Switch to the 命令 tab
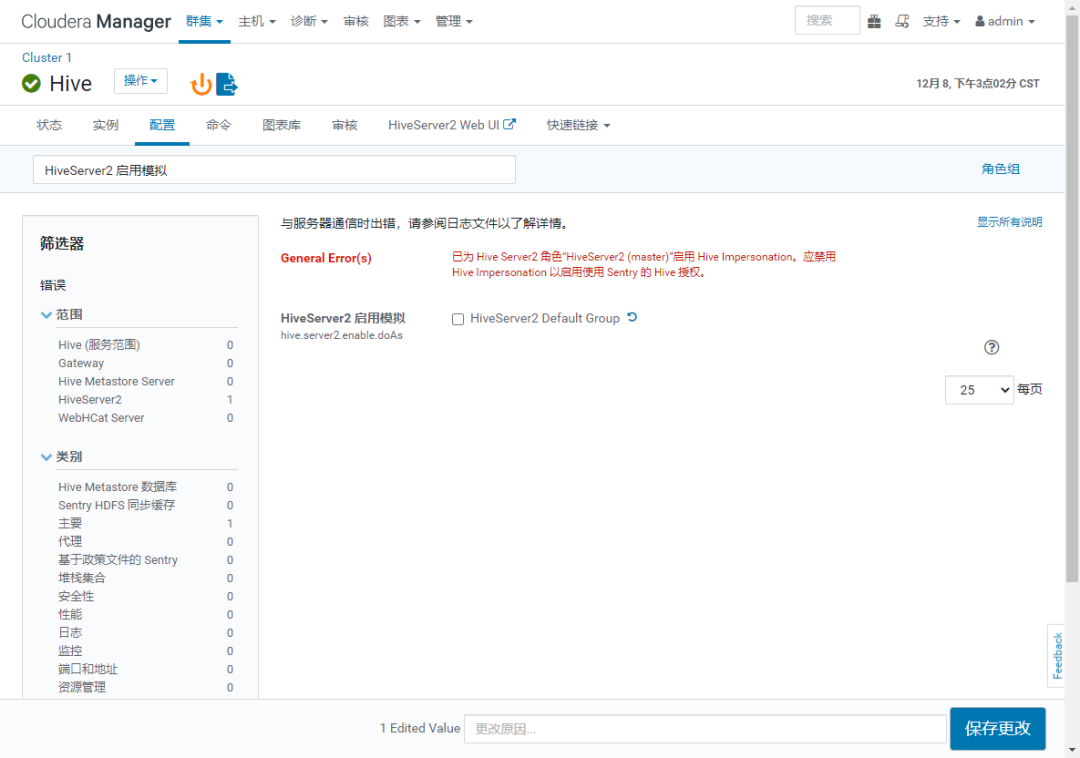 (218, 125)
